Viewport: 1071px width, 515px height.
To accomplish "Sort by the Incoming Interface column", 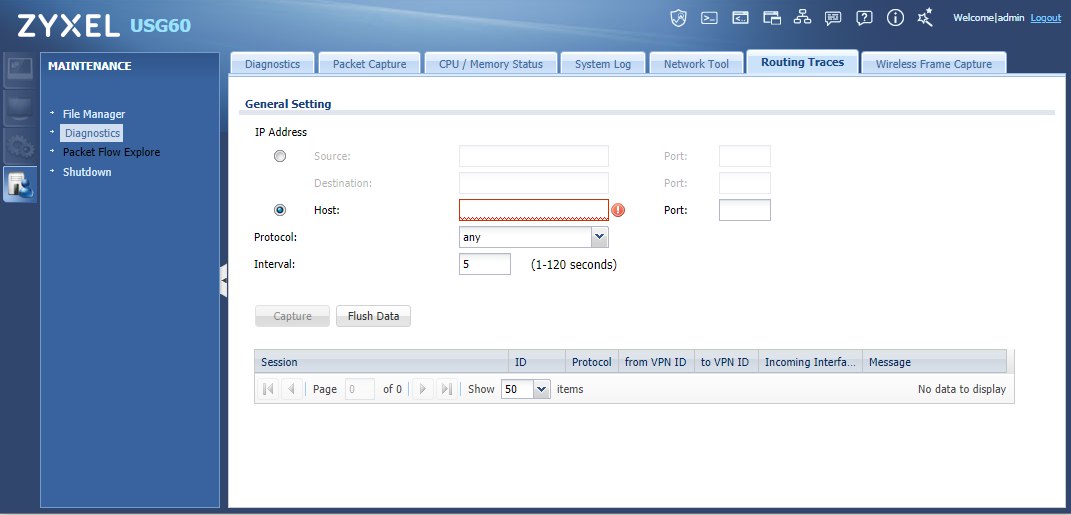I will click(x=810, y=362).
